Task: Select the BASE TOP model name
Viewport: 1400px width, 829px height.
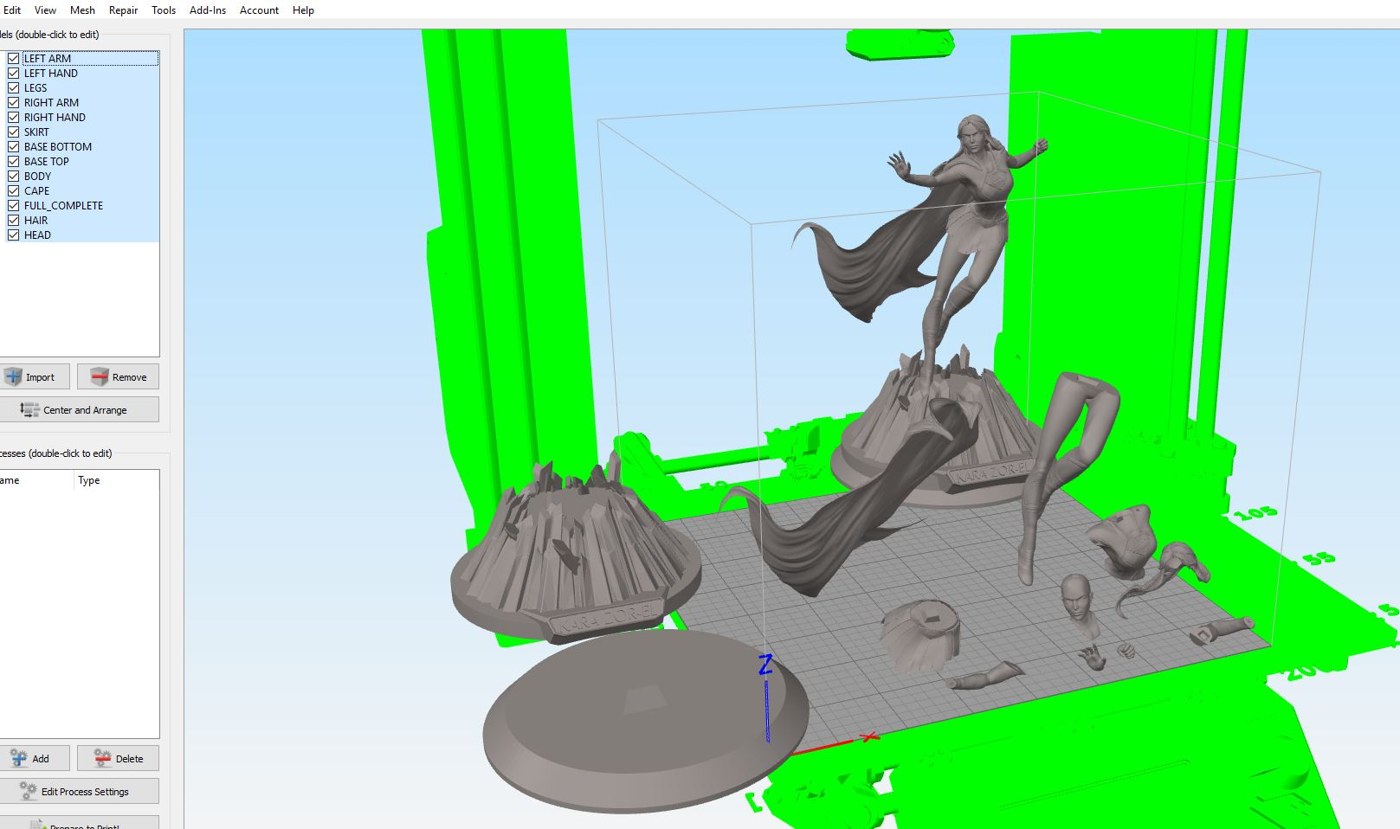Action: tap(47, 161)
